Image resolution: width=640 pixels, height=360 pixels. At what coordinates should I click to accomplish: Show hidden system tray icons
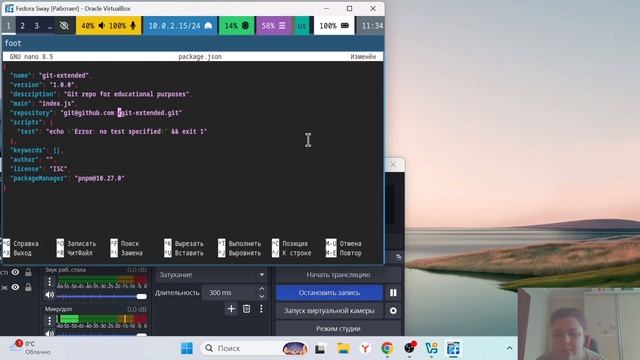click(x=509, y=348)
